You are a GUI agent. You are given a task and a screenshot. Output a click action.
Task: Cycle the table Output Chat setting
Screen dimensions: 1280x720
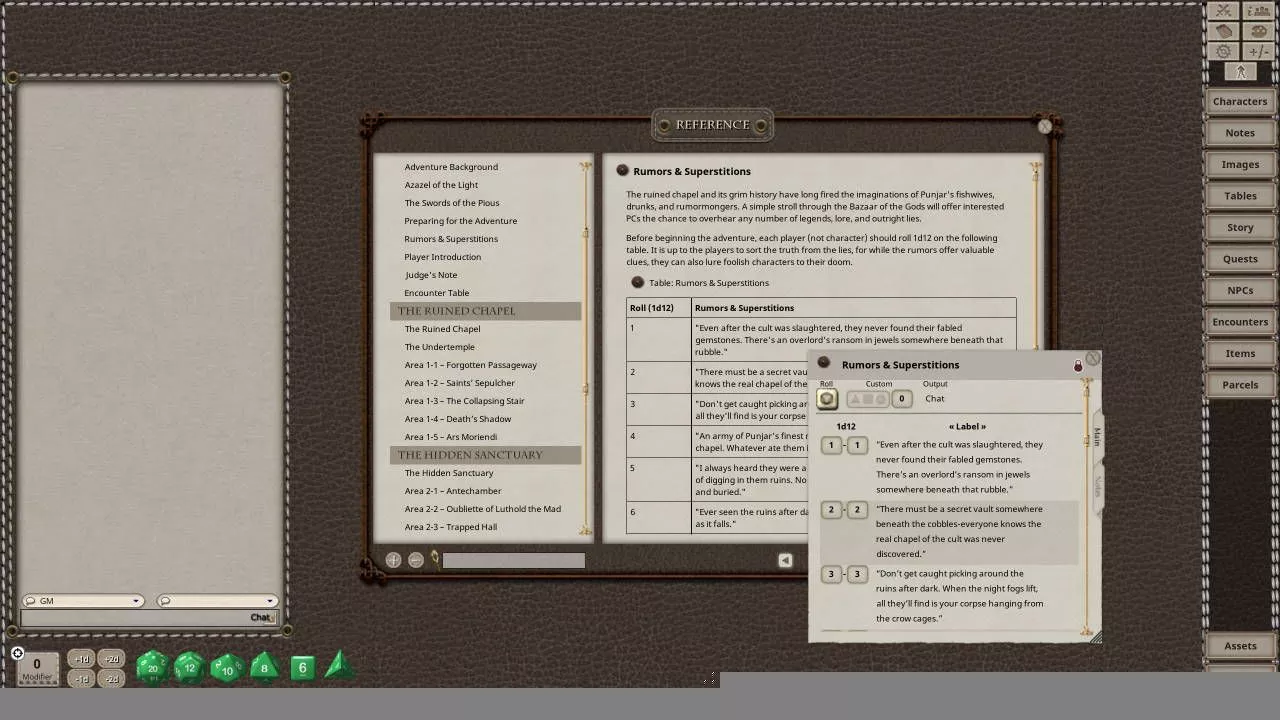934,398
